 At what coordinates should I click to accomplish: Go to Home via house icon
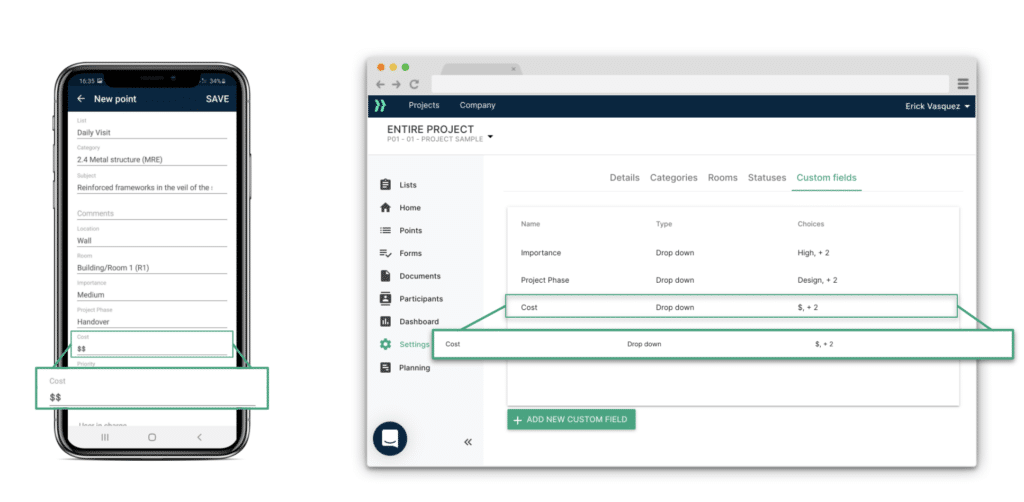click(385, 208)
